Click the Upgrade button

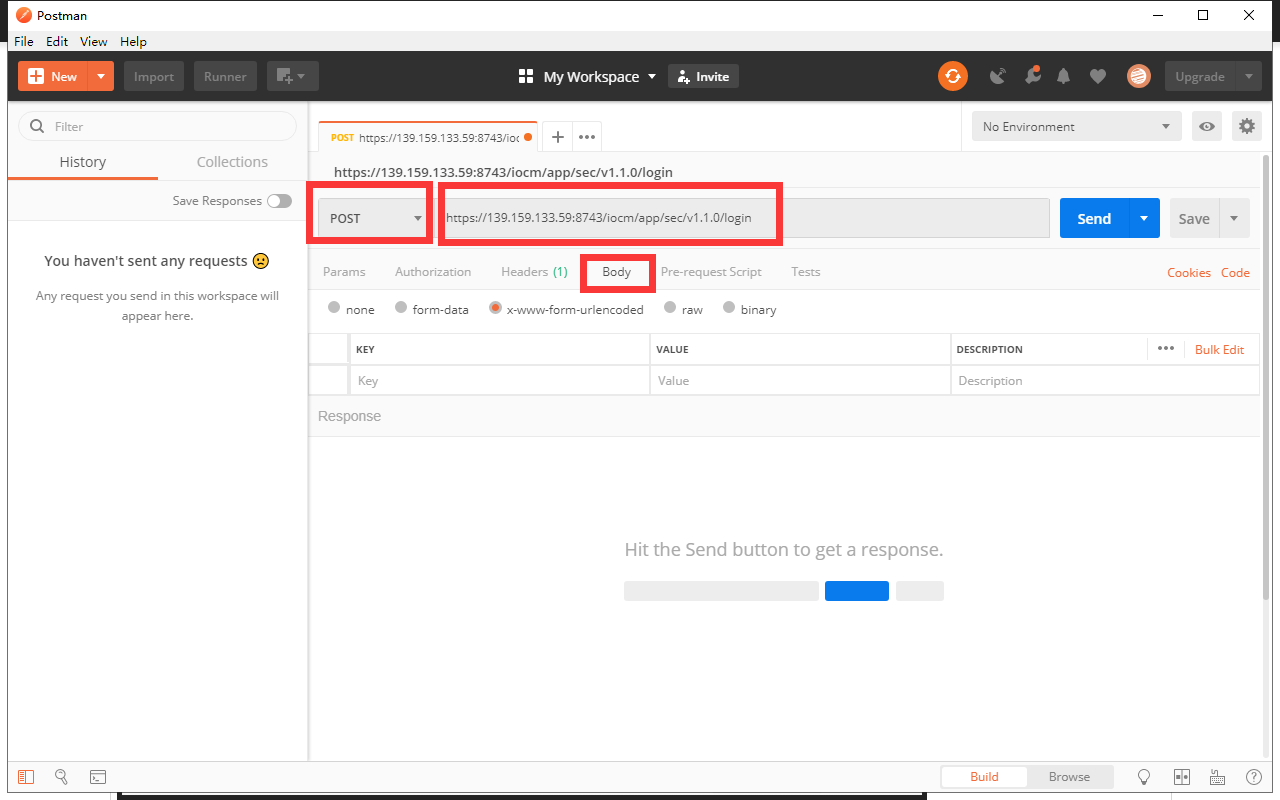click(x=1200, y=76)
